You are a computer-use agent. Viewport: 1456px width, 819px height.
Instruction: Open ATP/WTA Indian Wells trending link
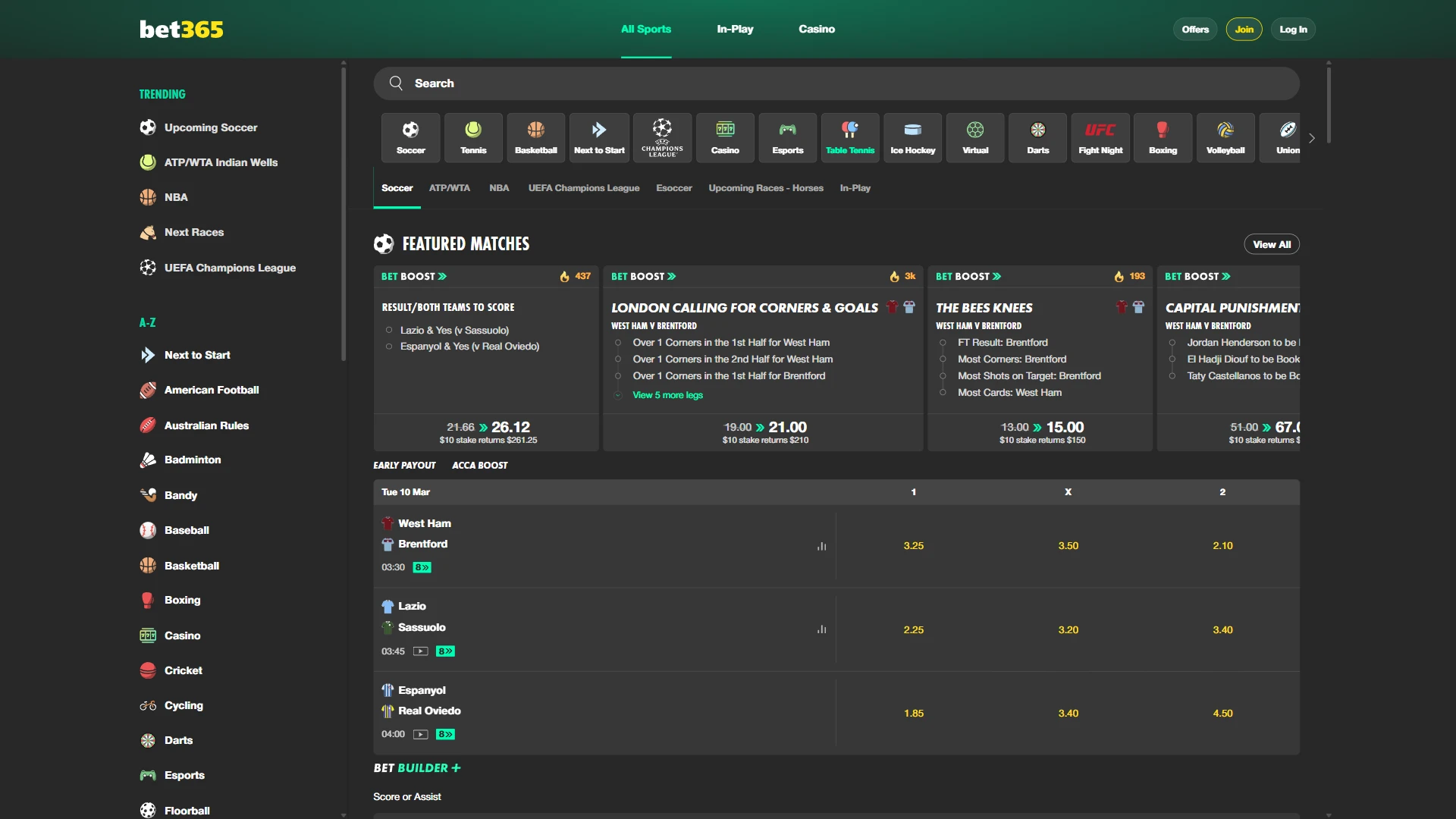point(209,162)
